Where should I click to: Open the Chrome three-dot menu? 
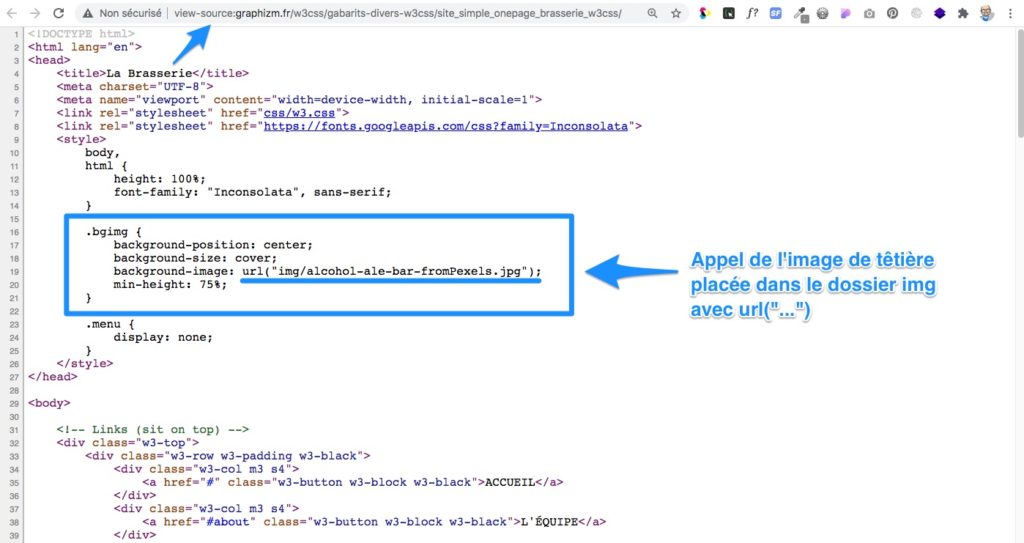[x=1010, y=13]
